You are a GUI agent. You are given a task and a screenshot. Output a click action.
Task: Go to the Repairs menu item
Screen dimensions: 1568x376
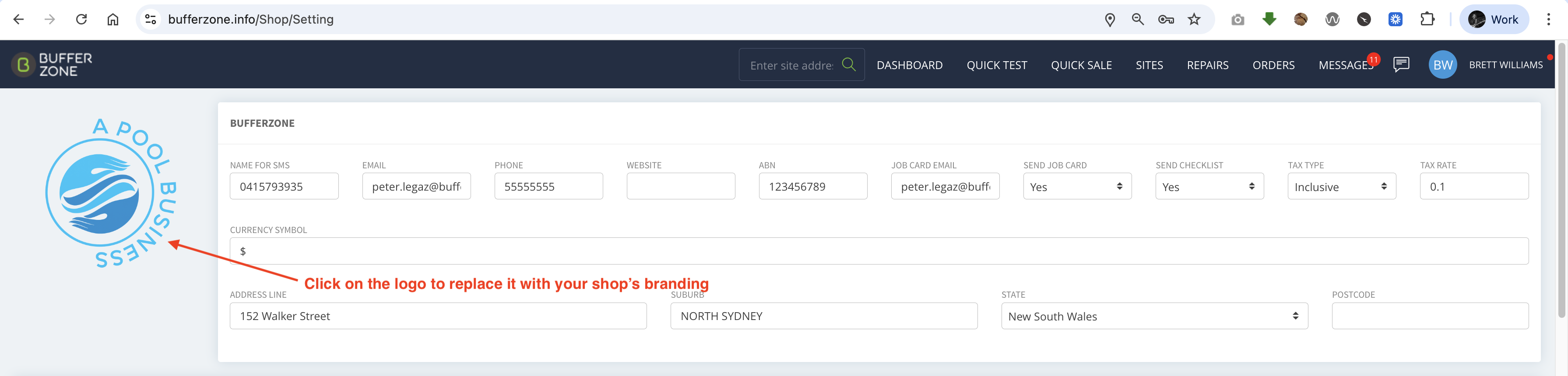(1208, 65)
